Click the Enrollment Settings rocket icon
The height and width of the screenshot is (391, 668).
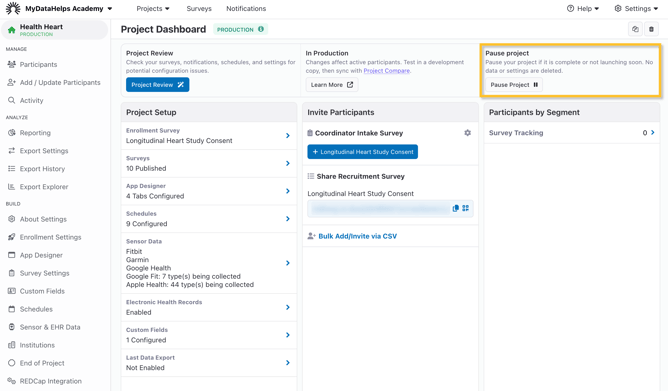click(12, 237)
